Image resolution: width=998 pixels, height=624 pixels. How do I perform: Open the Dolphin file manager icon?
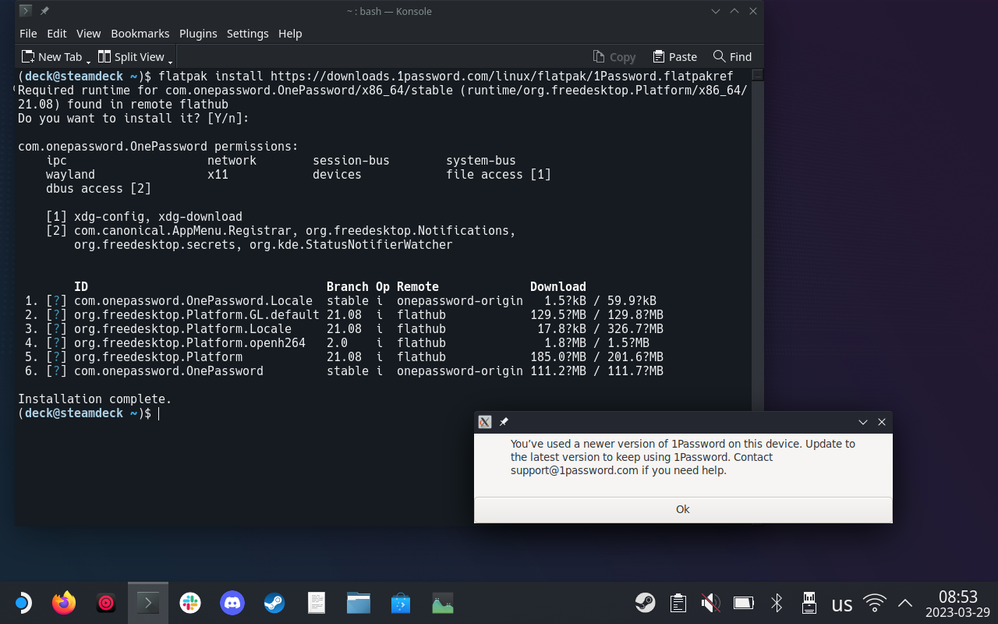click(359, 603)
